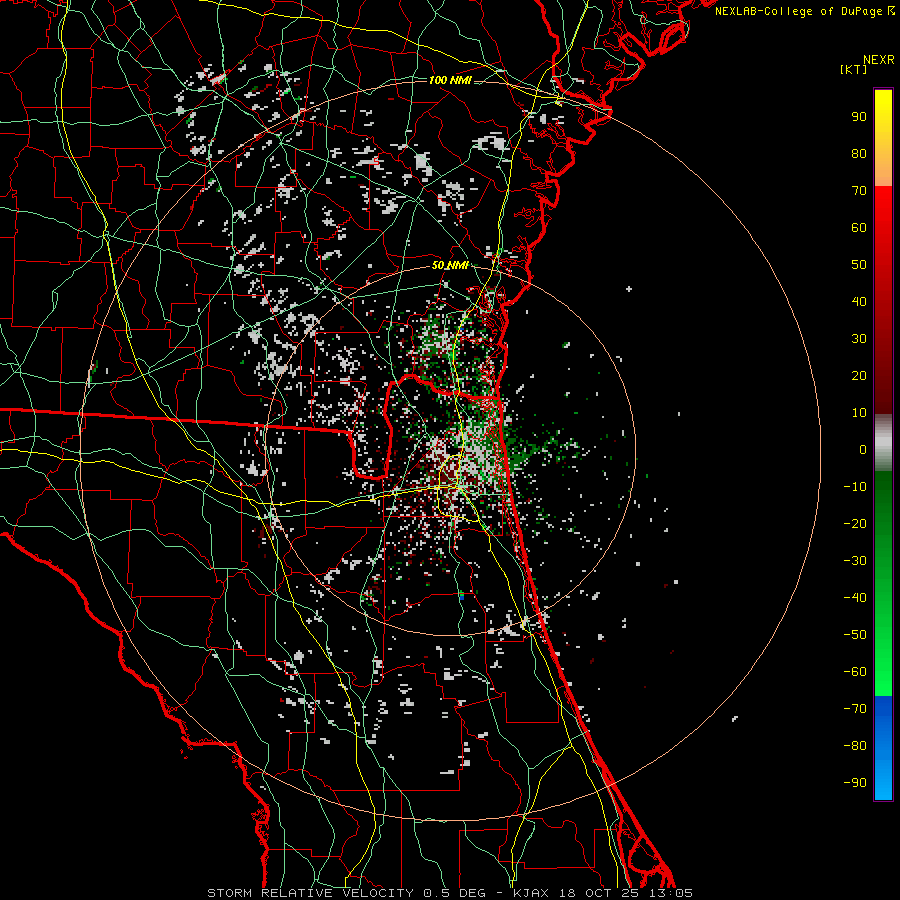Click the 20 value on the velocity scale

coord(859,376)
